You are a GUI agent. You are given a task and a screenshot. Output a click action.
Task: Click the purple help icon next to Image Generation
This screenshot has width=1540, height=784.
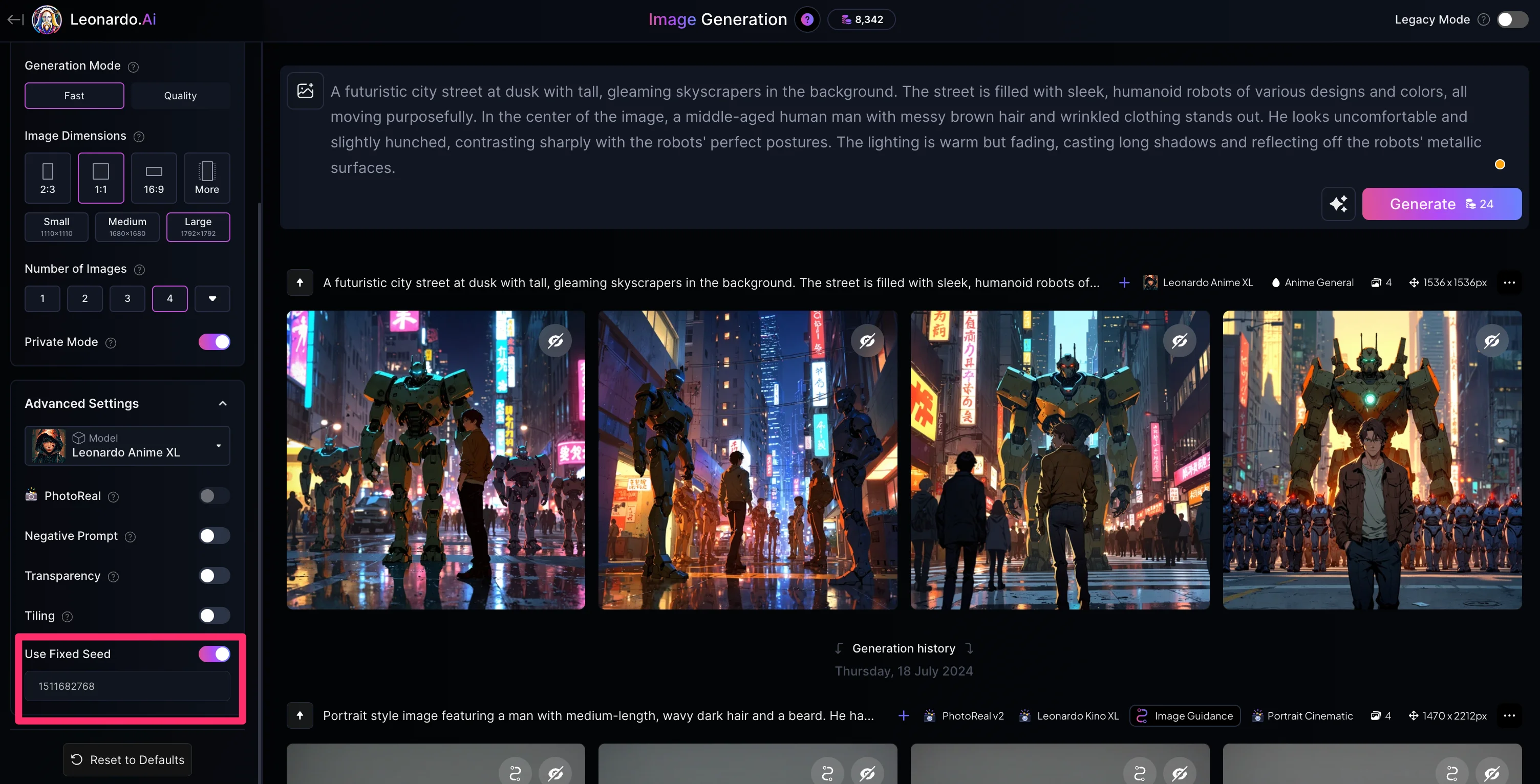point(807,19)
